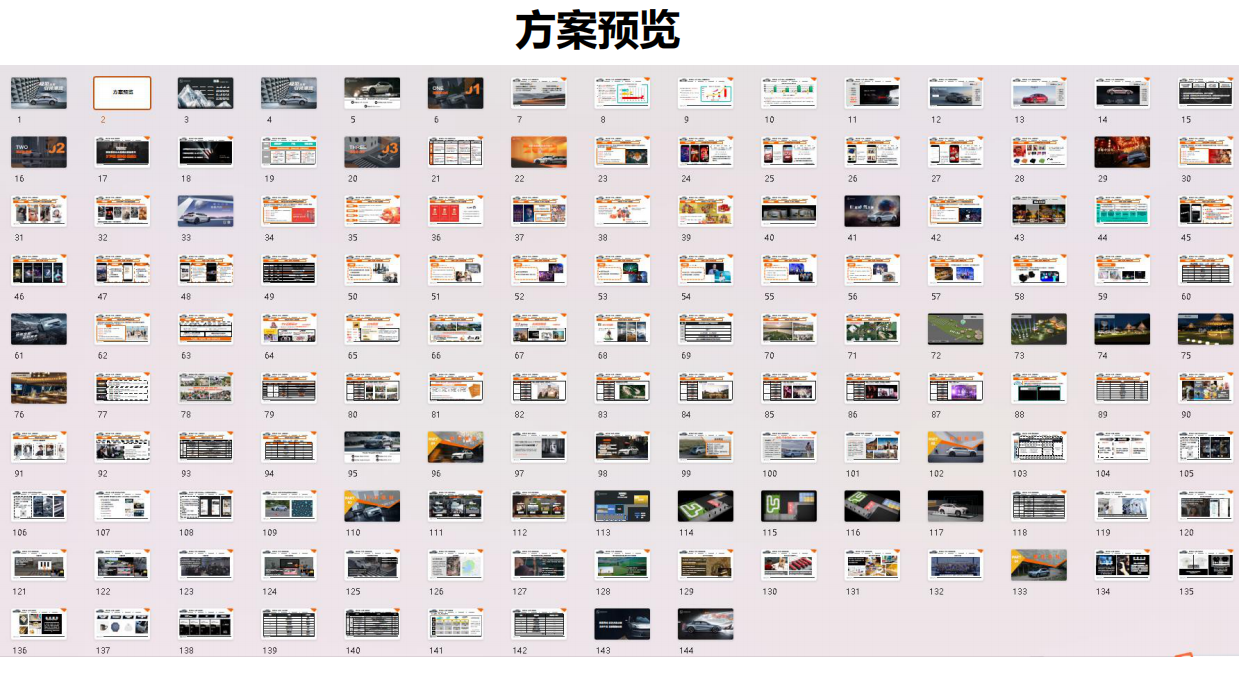1240x697 pixels.
Task: Open slide 9 showing the growth line chart
Action: (x=705, y=93)
